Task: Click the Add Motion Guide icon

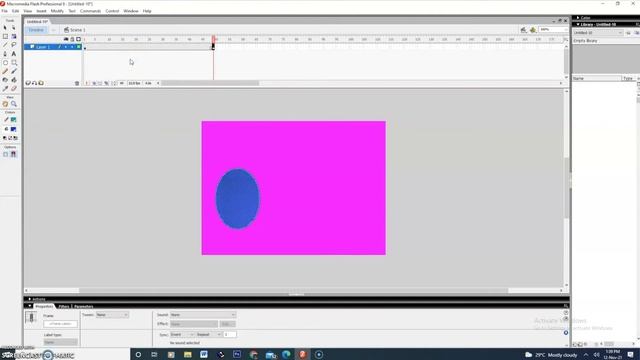Action: pyautogui.click(x=35, y=83)
